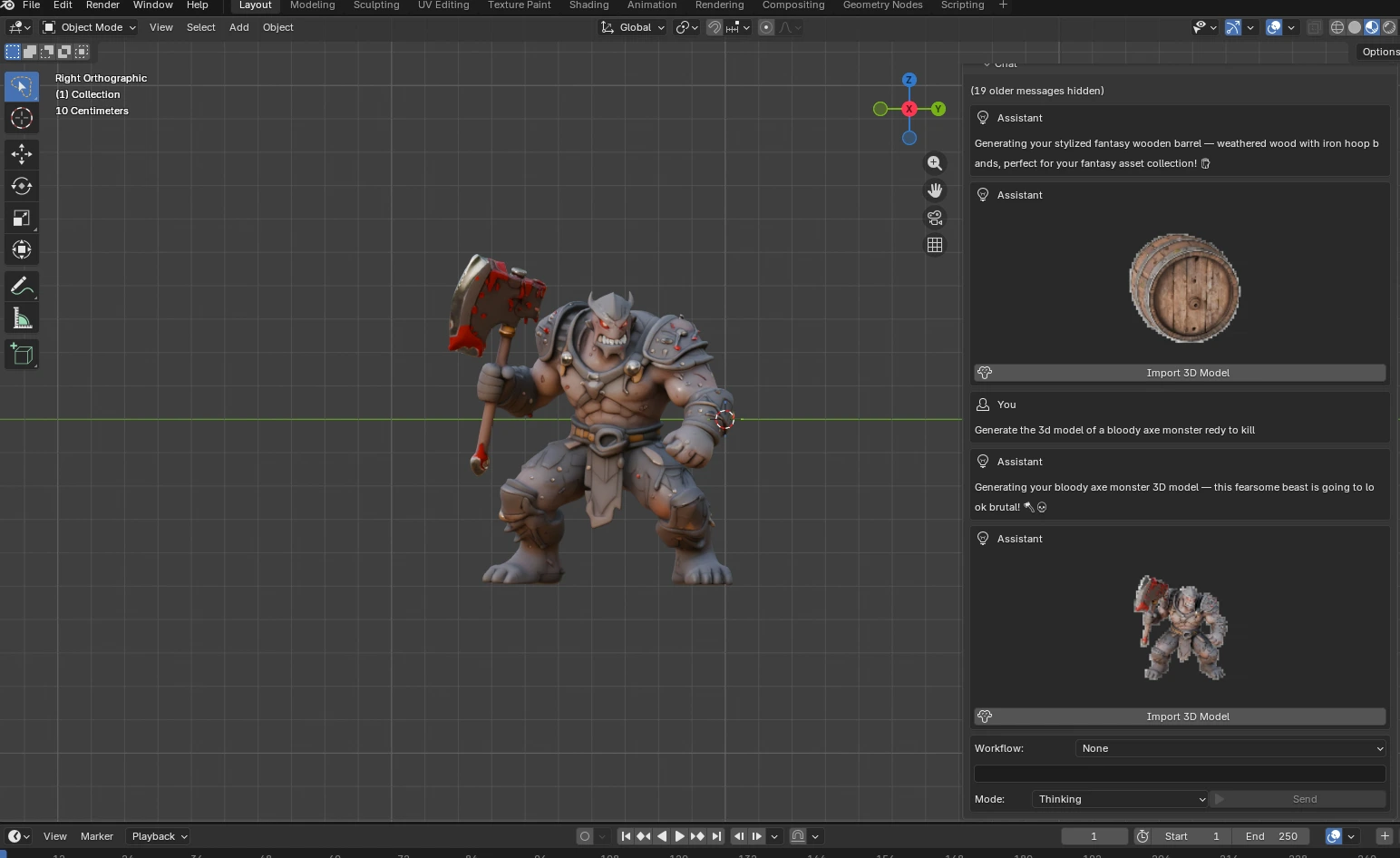Import 3D Model of axe monster
This screenshot has width=1400, height=858.
(x=1180, y=717)
